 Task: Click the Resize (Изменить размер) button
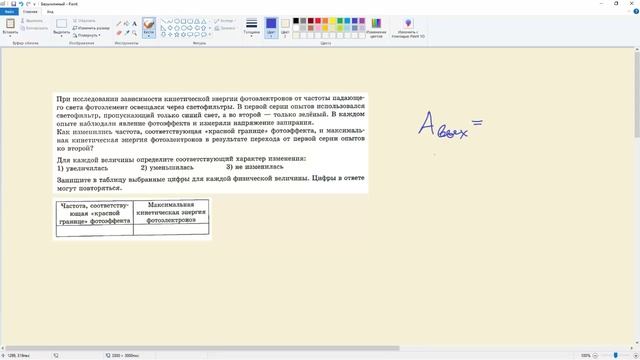click(x=91, y=28)
